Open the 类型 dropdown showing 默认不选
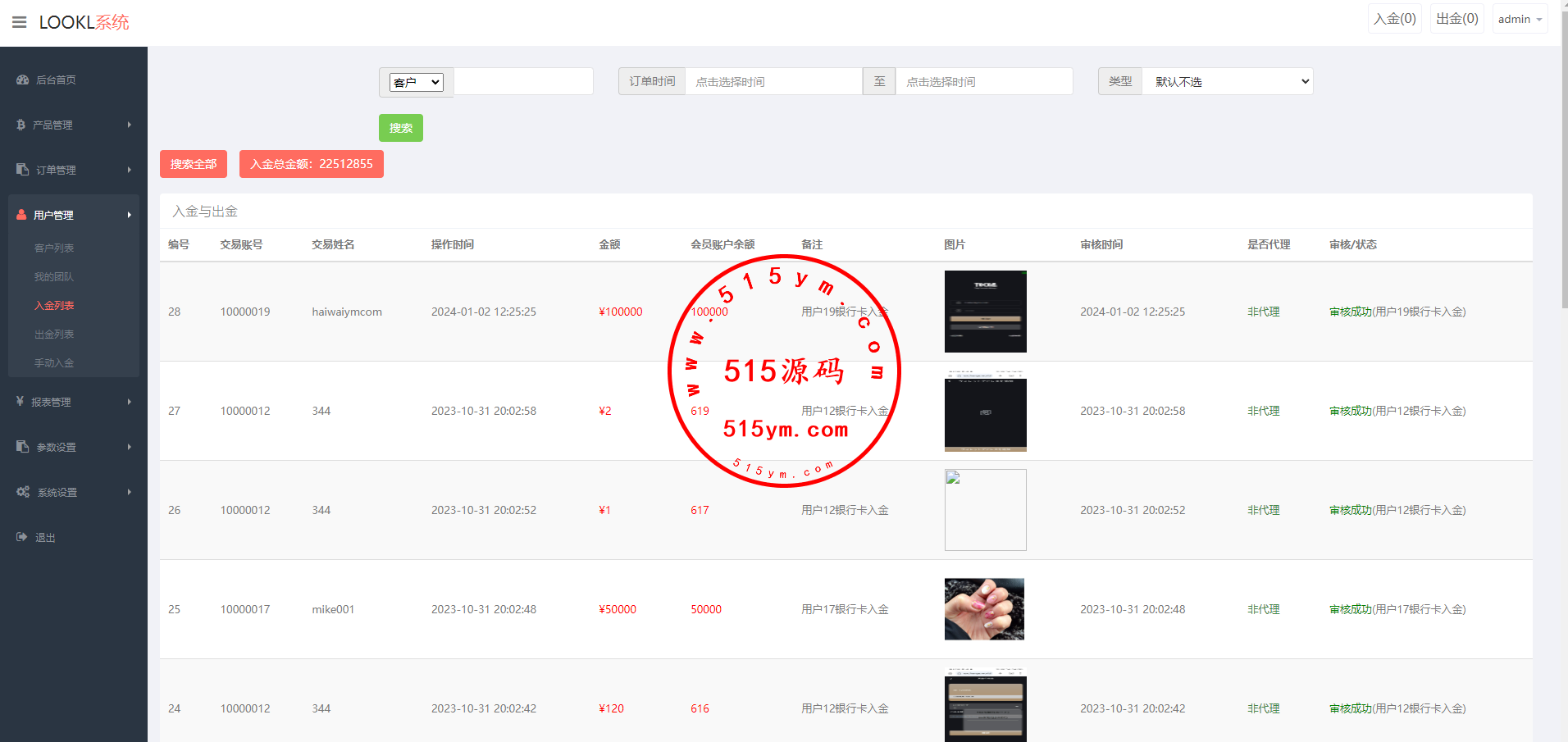Viewport: 1568px width, 742px height. pos(1227,82)
